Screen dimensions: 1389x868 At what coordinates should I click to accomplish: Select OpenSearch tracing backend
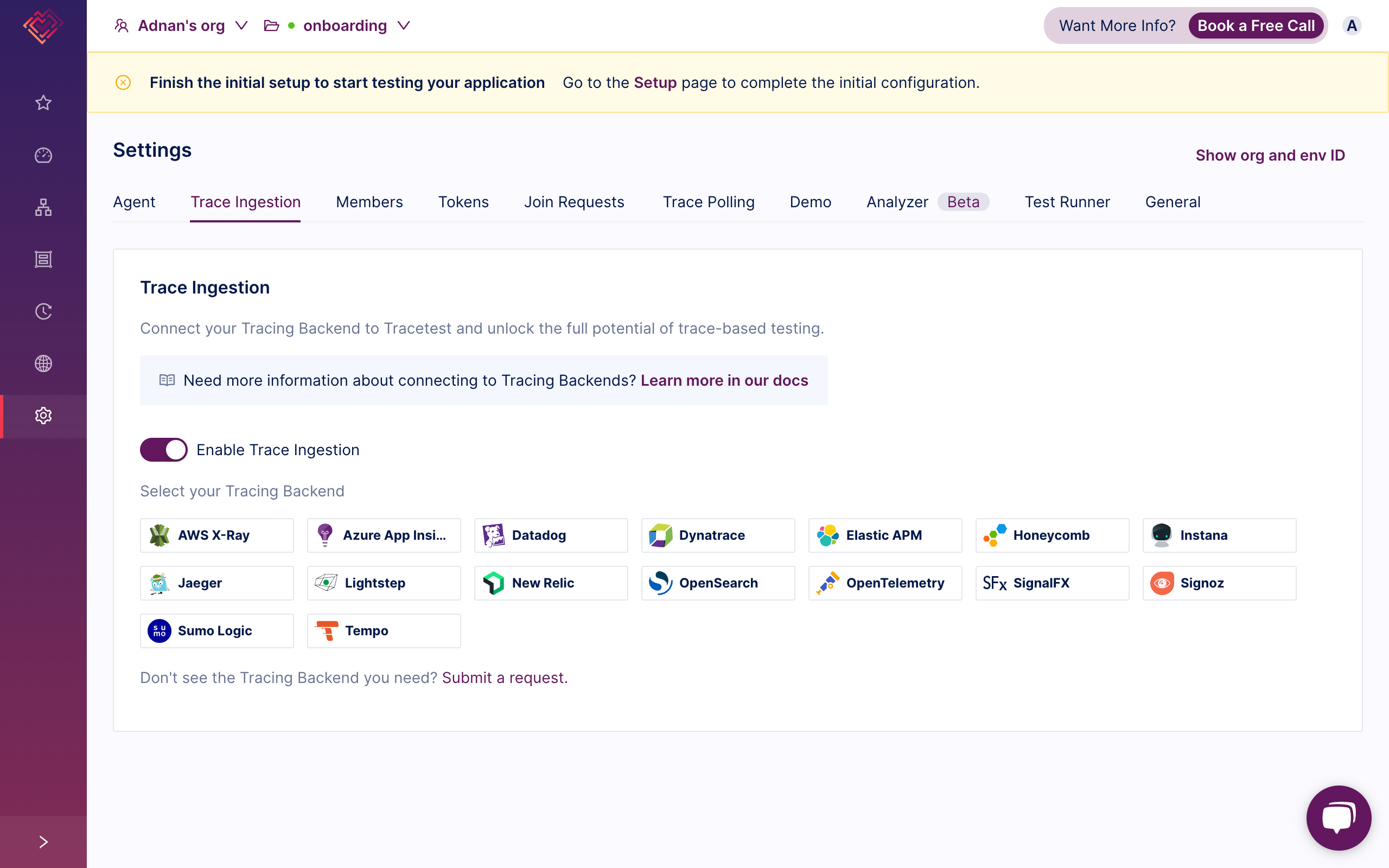coord(718,583)
